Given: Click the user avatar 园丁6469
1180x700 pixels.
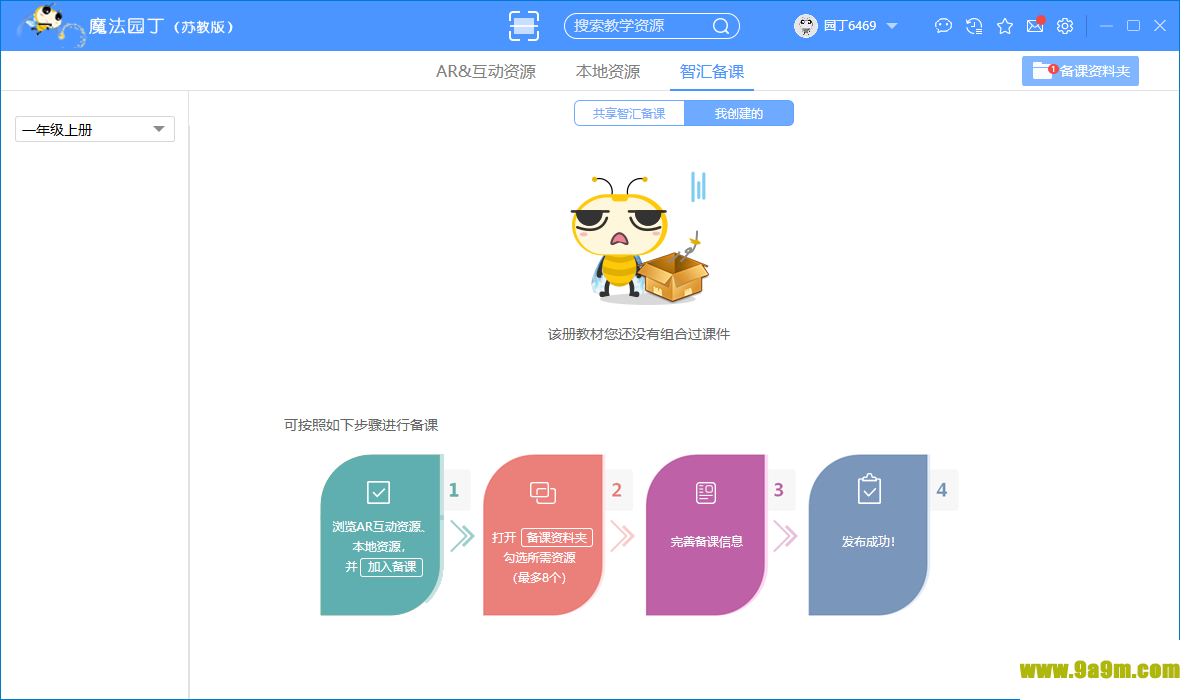Looking at the screenshot, I should point(806,26).
